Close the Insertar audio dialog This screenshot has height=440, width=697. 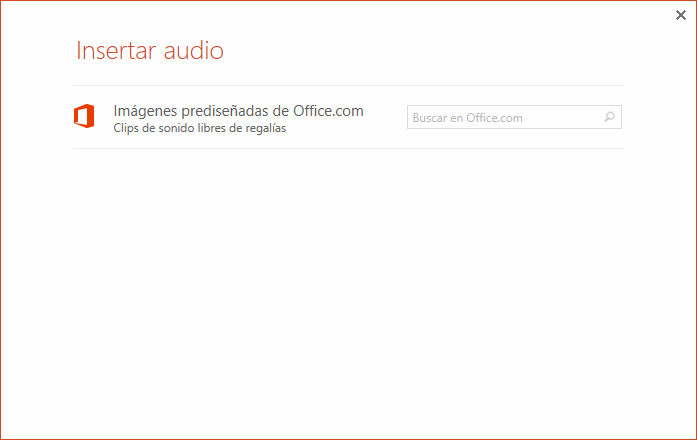(x=681, y=15)
